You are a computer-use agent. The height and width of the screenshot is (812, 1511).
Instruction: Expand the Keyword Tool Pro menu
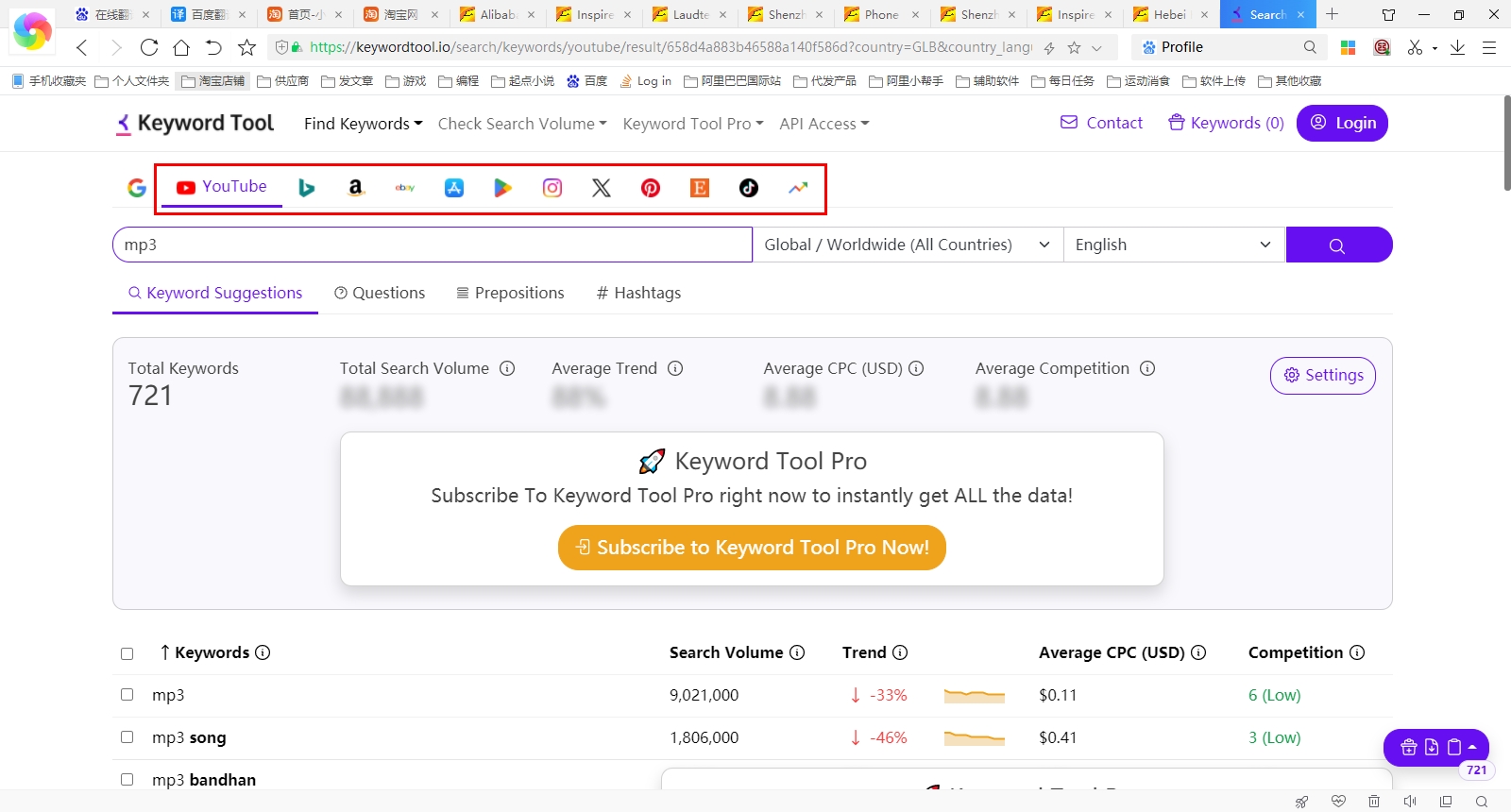coord(693,124)
